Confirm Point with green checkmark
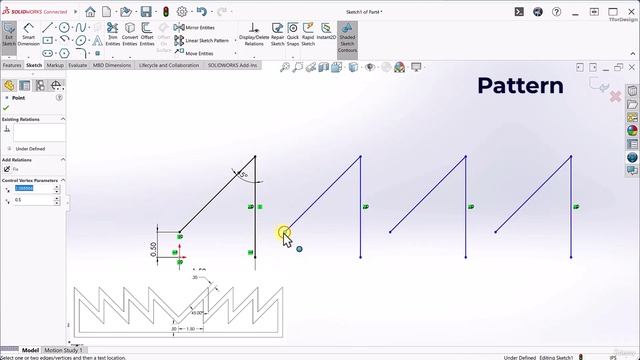Screen dimensions: 640x360 point(6,108)
